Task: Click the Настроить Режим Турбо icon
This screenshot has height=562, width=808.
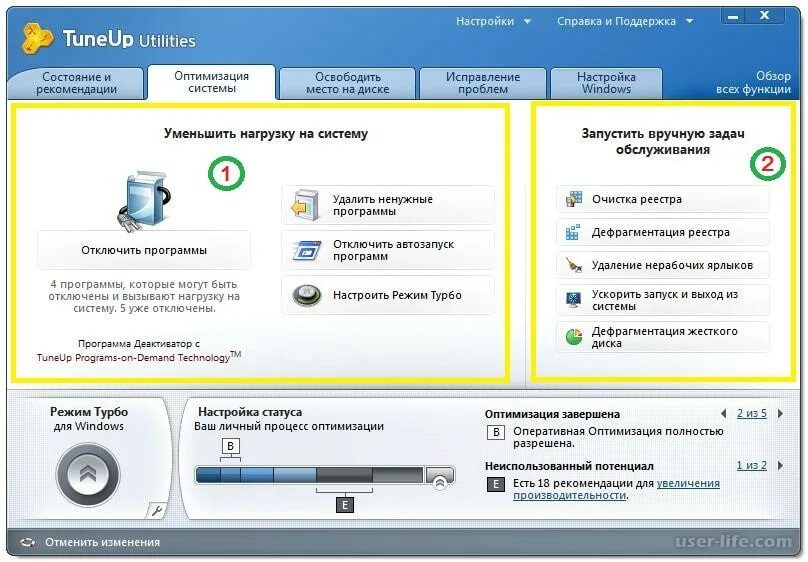Action: 307,295
